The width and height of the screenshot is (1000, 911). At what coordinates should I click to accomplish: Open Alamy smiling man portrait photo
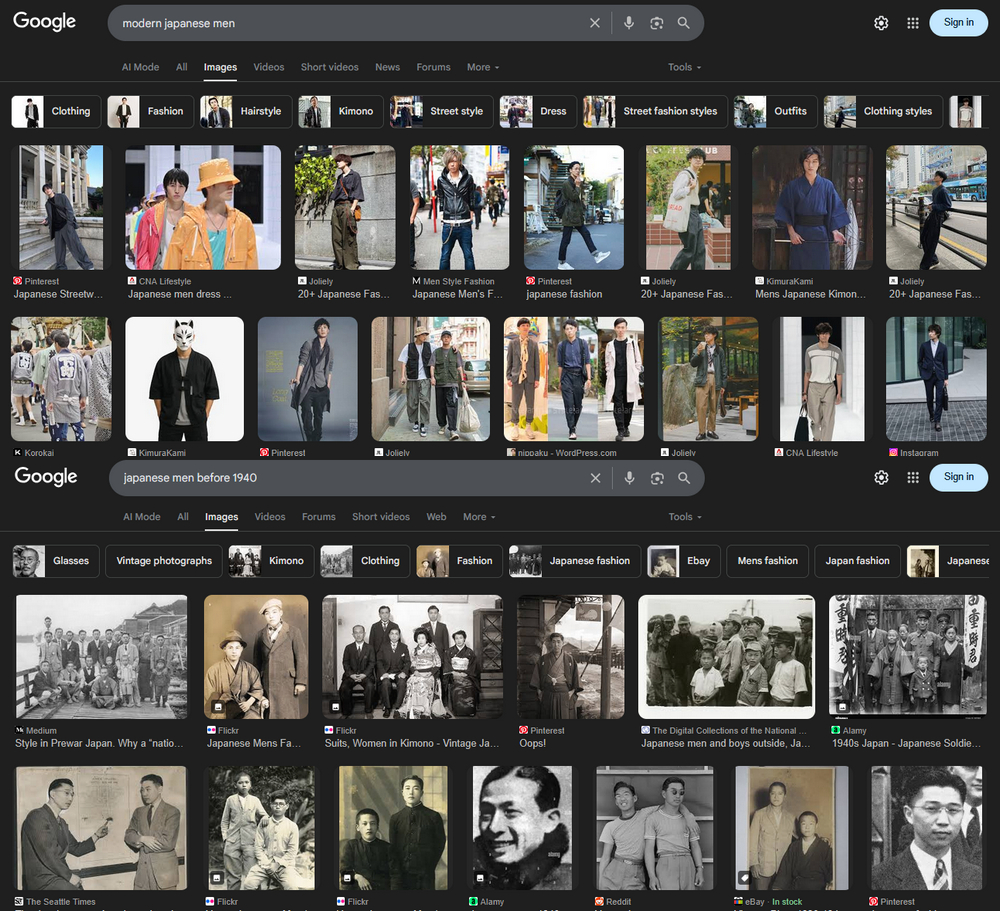click(522, 828)
